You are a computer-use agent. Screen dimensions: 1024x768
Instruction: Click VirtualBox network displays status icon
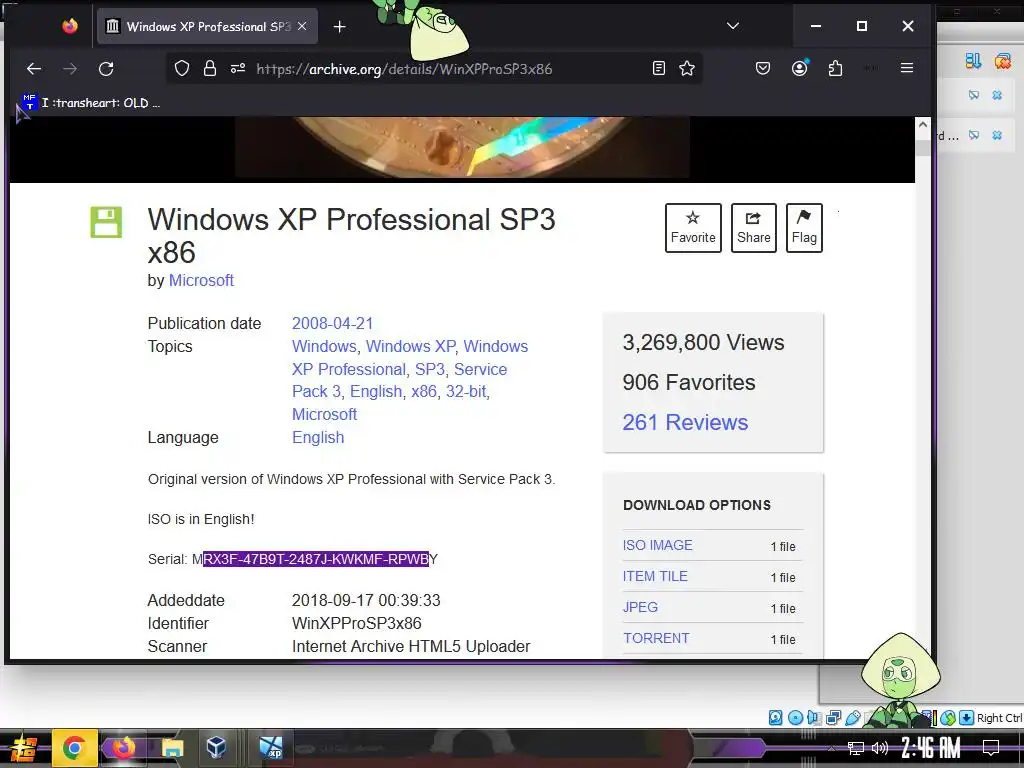tap(833, 718)
